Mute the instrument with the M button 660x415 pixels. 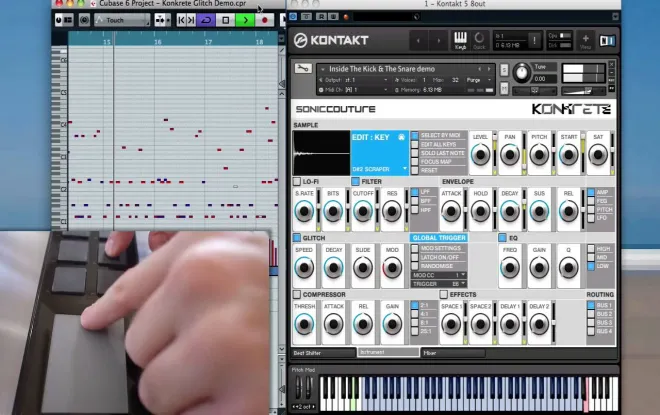504,88
